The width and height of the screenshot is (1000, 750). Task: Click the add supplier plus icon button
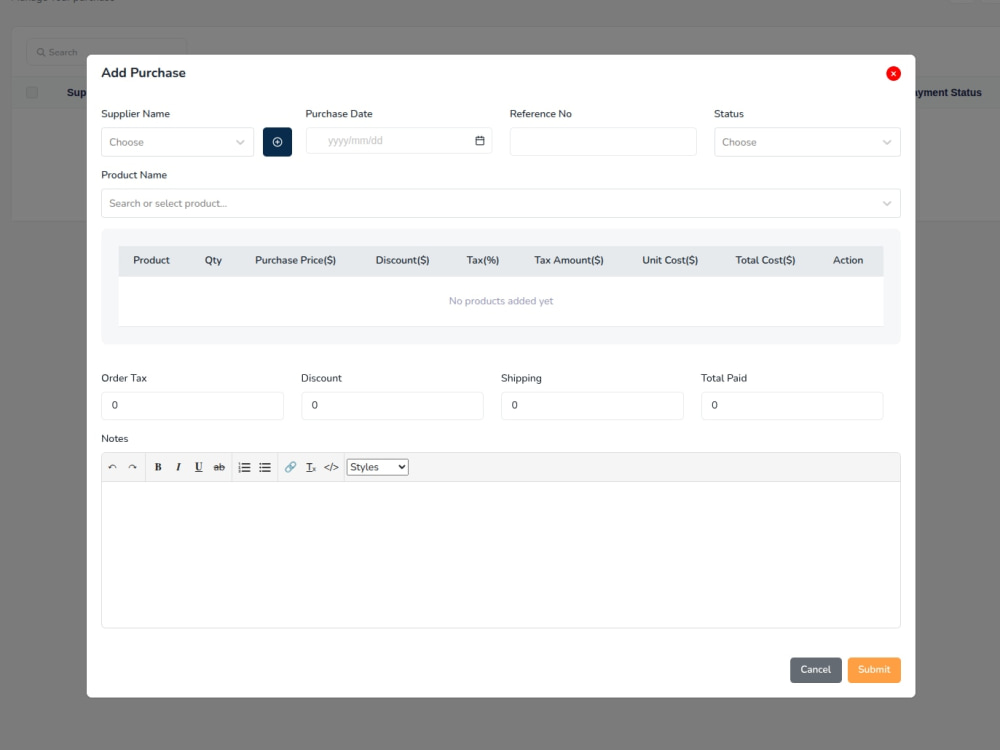(x=277, y=142)
